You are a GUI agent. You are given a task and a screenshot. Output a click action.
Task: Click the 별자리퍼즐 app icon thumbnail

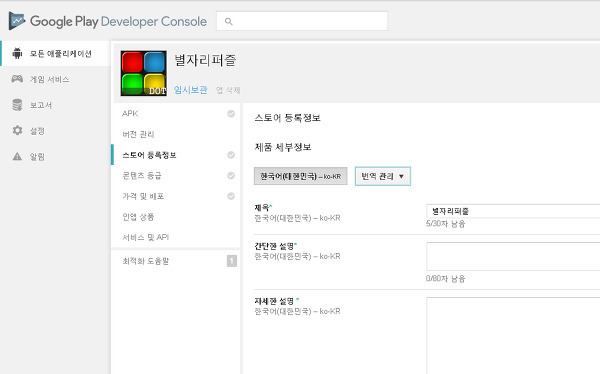click(x=143, y=73)
